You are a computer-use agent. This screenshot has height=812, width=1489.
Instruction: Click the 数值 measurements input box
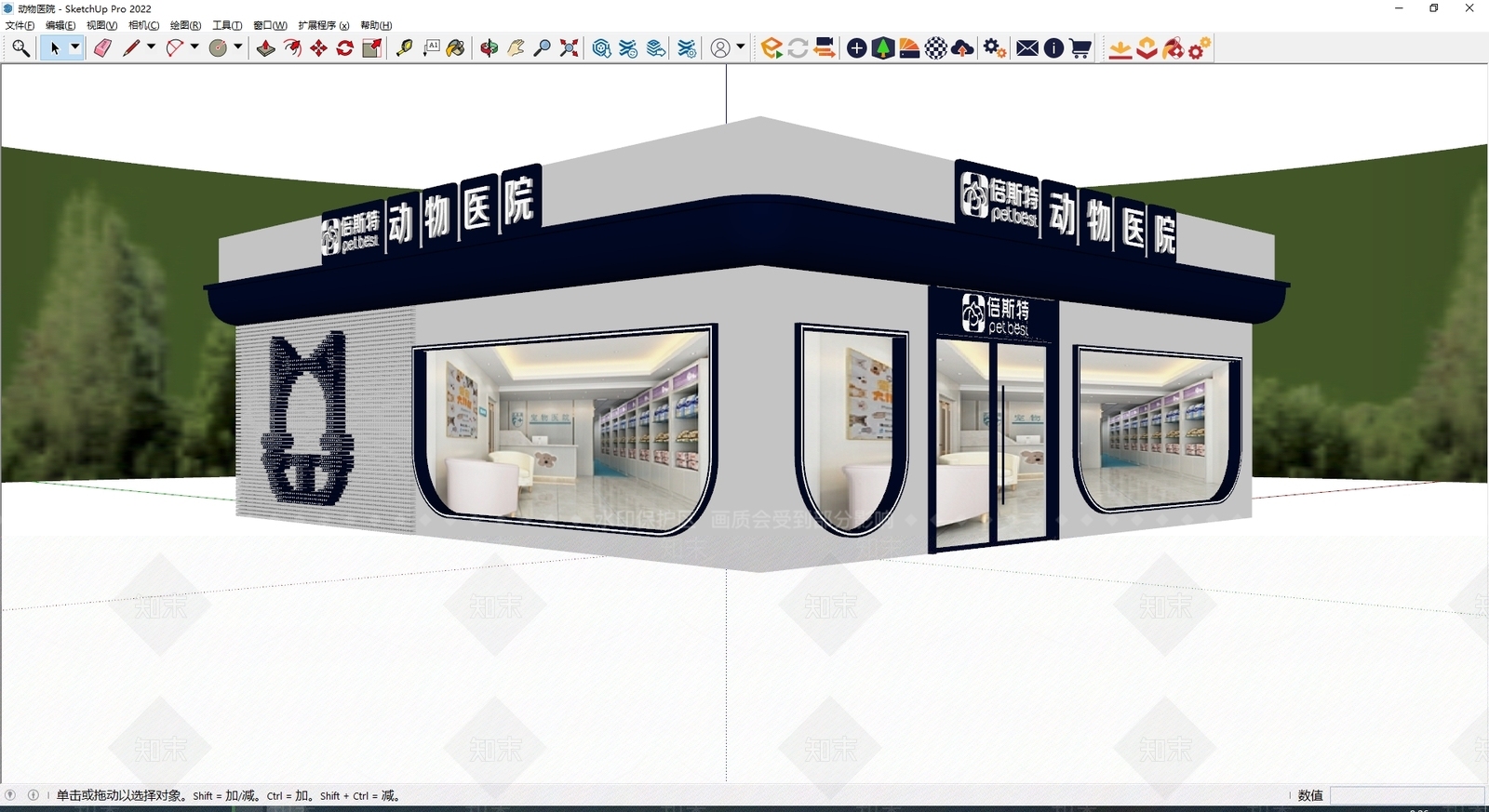pos(1406,795)
